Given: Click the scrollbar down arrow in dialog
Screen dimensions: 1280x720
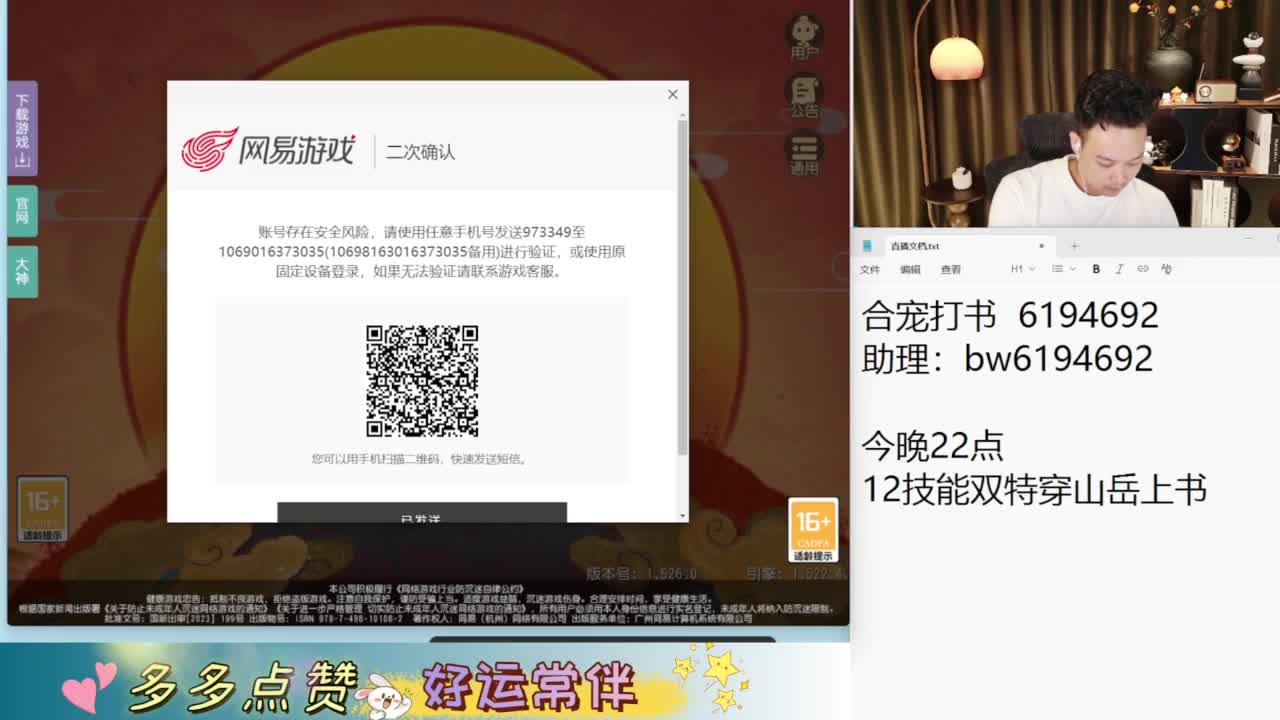Looking at the screenshot, I should tap(683, 515).
